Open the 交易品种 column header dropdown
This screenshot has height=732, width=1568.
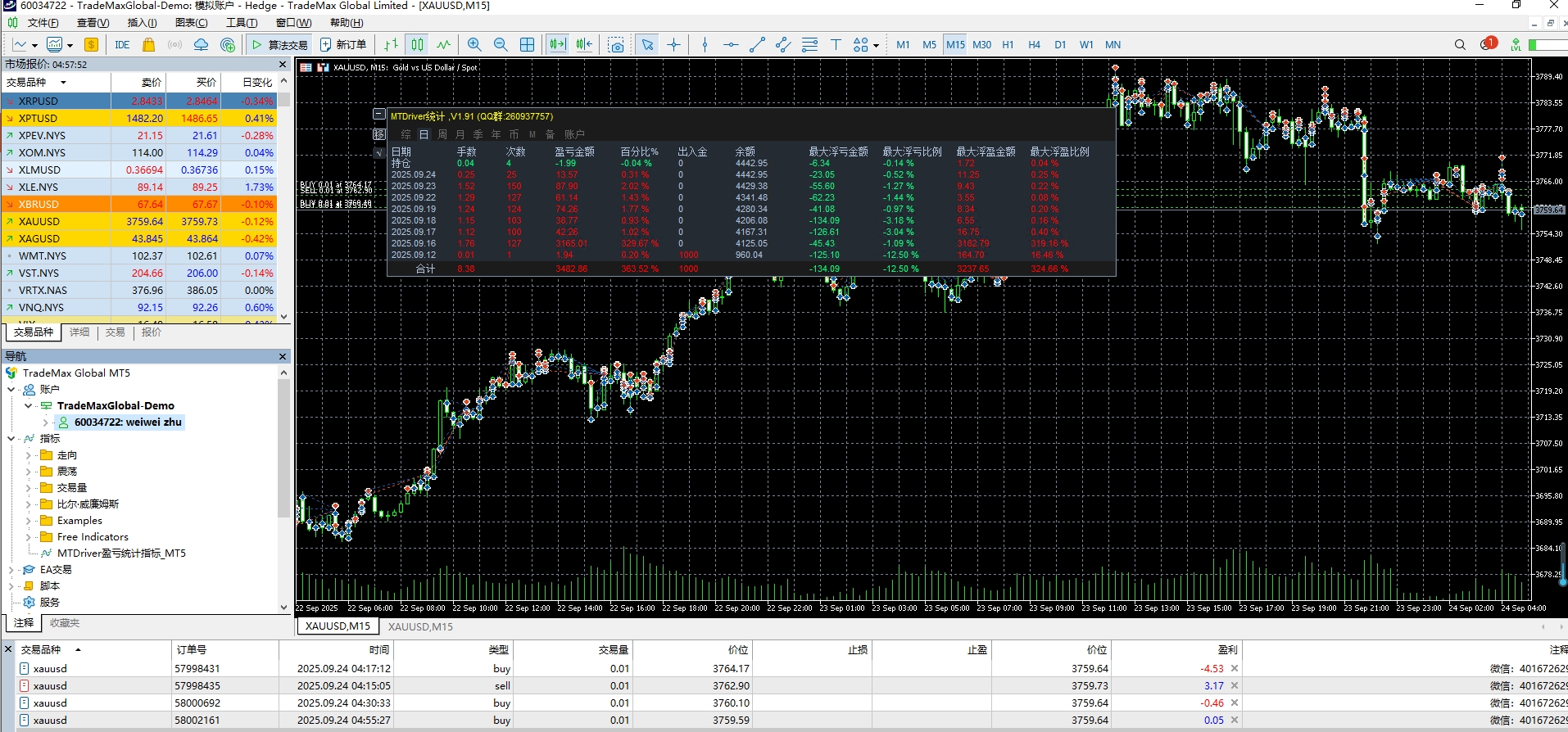point(63,82)
